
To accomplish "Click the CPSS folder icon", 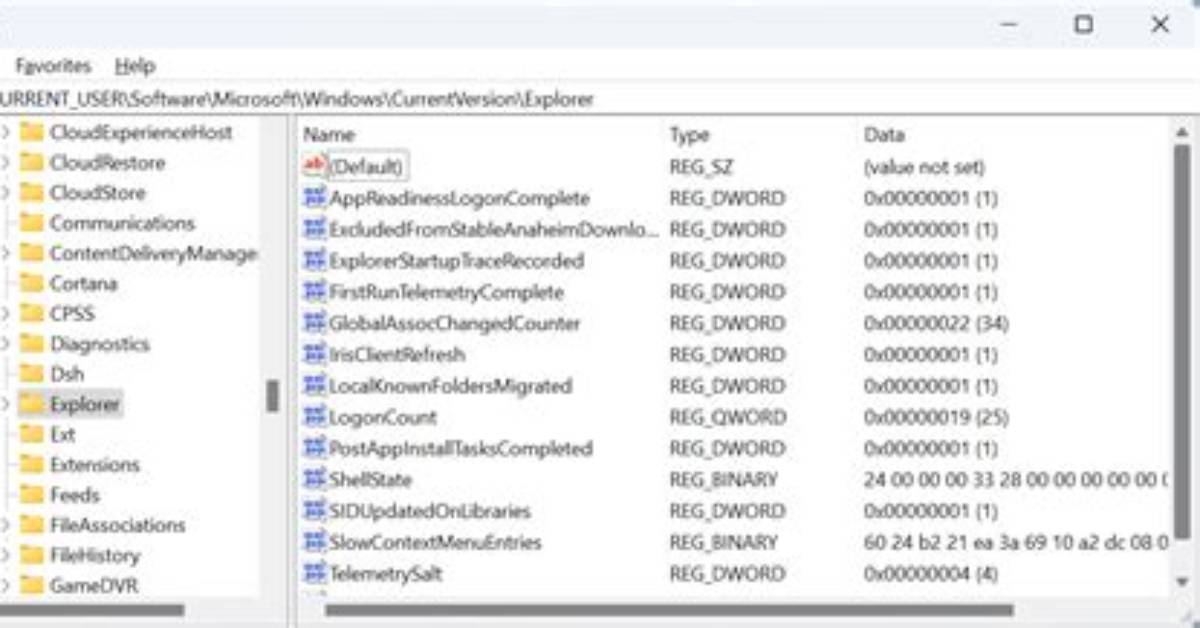I will pyautogui.click(x=32, y=313).
